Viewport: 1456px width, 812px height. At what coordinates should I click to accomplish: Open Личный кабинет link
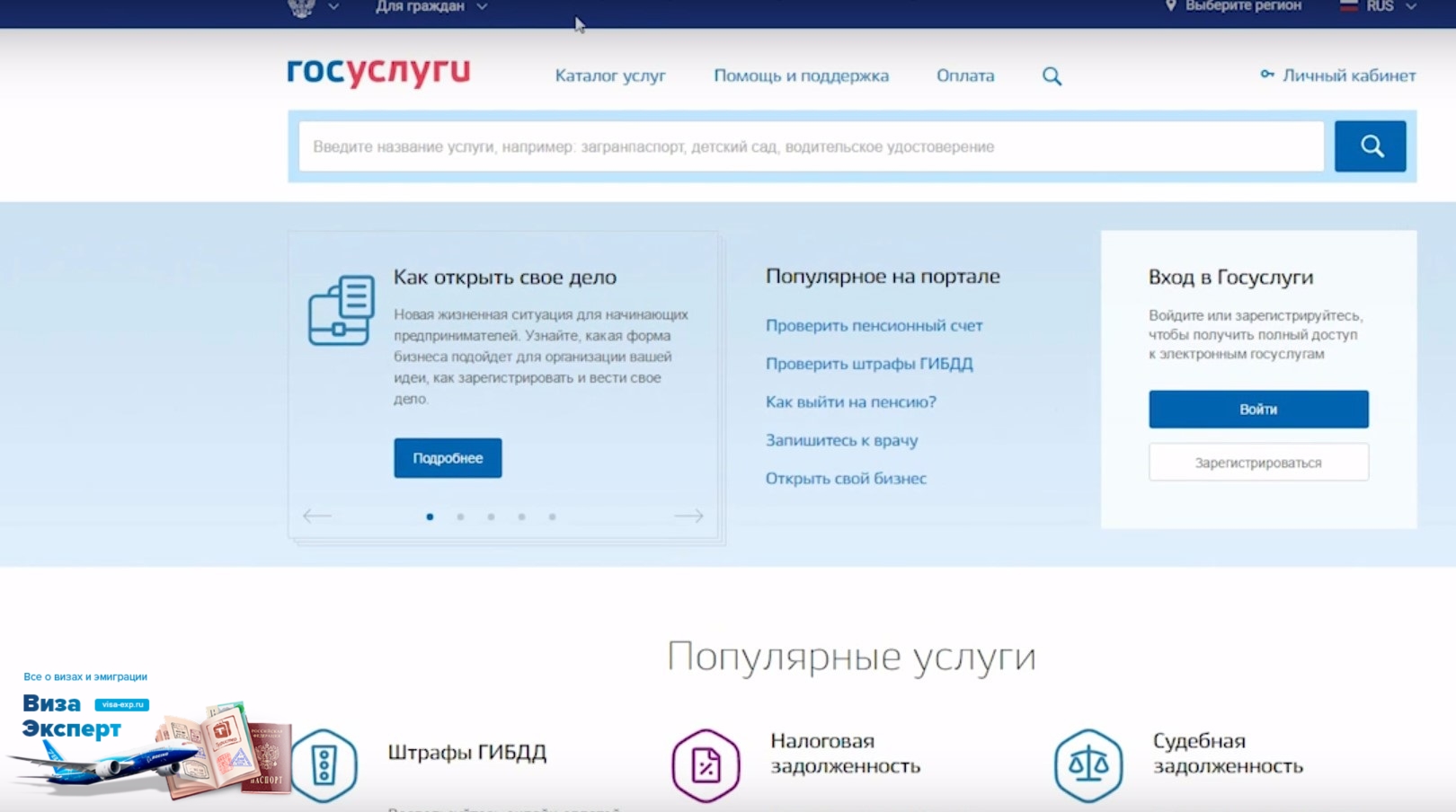(x=1349, y=75)
